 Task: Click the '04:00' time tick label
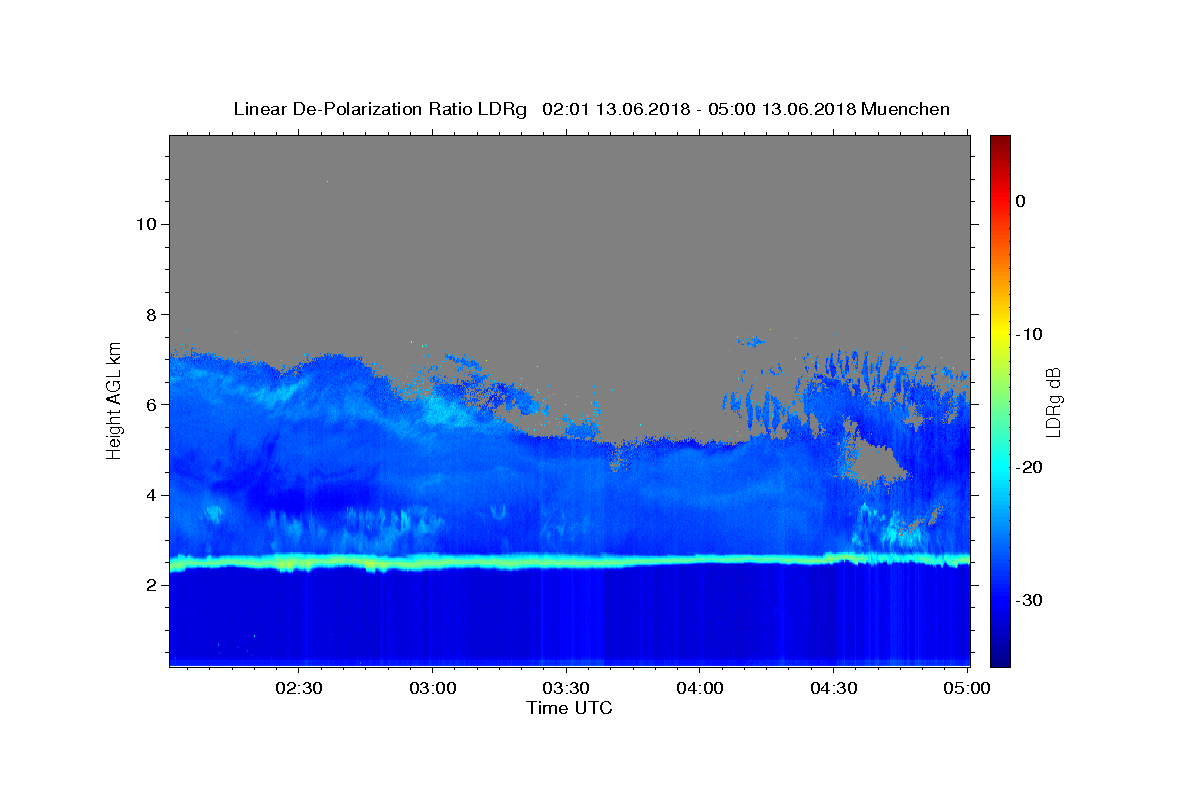(700, 688)
